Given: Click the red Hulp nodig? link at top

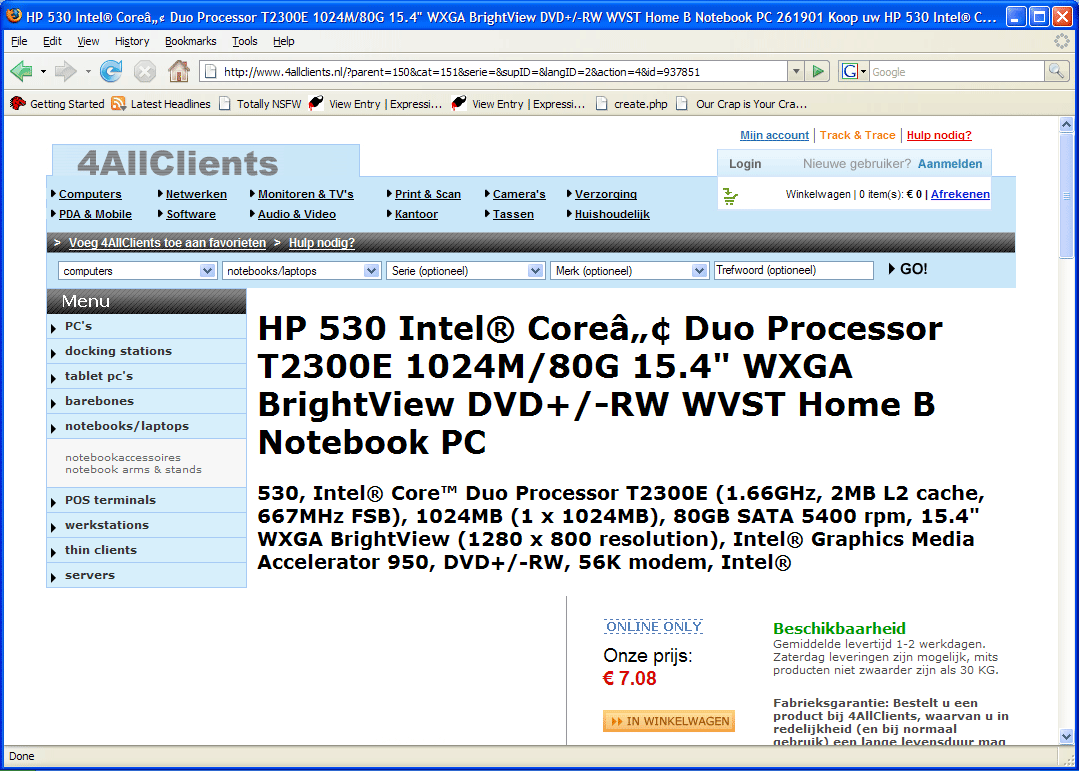Looking at the screenshot, I should (x=939, y=135).
